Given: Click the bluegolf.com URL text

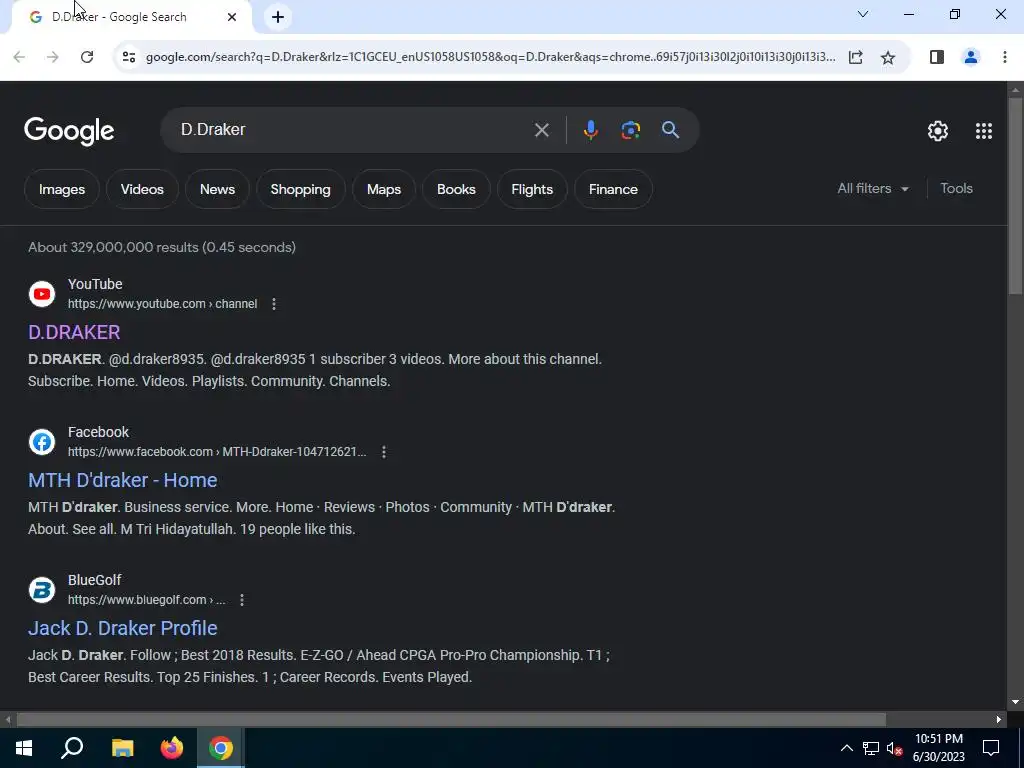Looking at the screenshot, I should (x=146, y=600).
